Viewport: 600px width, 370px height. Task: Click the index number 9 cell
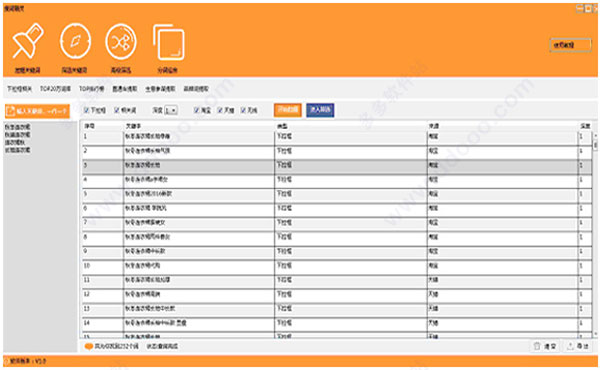click(103, 252)
